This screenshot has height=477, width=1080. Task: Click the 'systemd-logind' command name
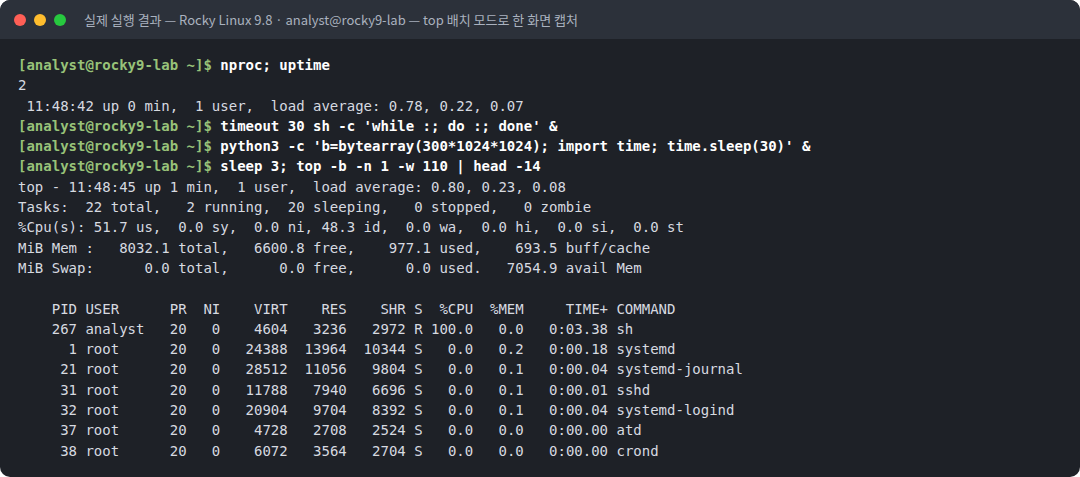676,410
